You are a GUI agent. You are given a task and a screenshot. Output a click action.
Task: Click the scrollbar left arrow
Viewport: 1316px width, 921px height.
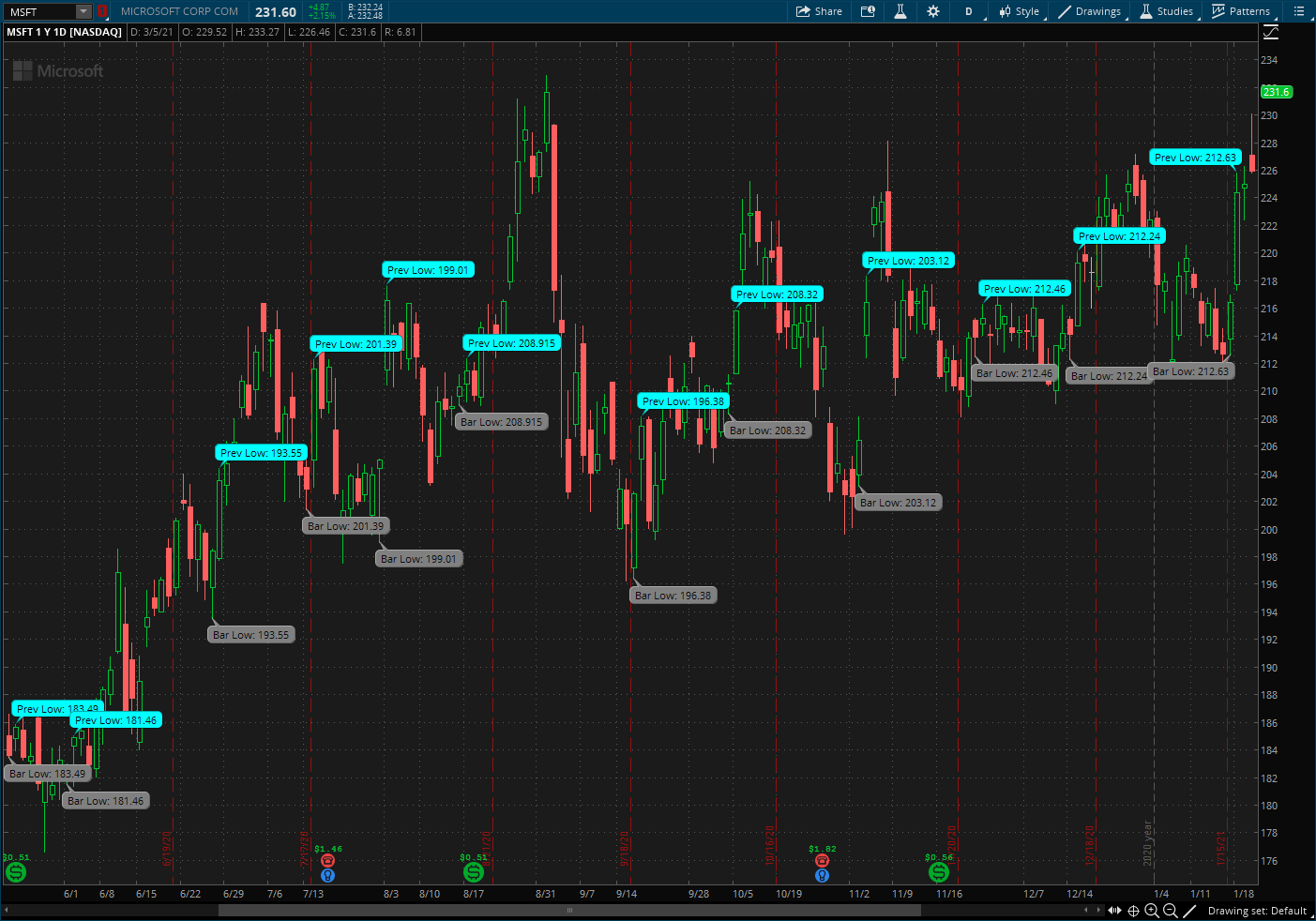[x=7, y=910]
